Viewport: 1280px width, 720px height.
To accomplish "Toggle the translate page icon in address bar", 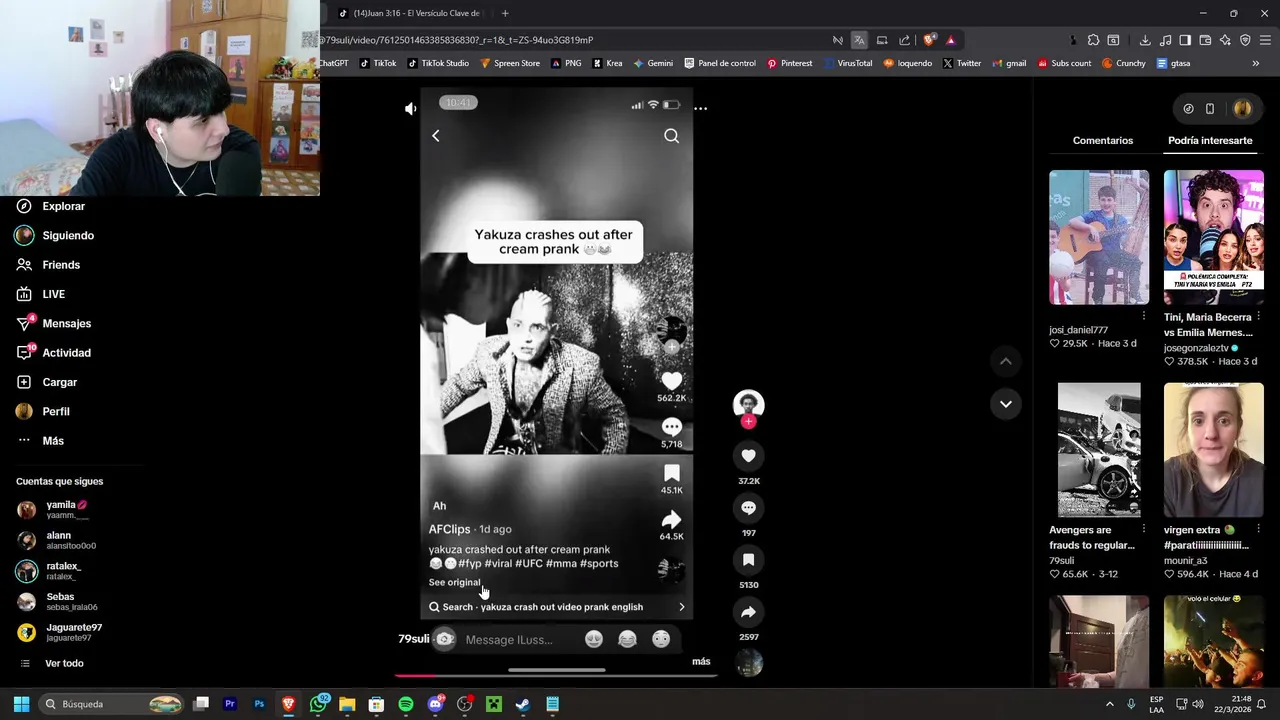I will click(859, 40).
